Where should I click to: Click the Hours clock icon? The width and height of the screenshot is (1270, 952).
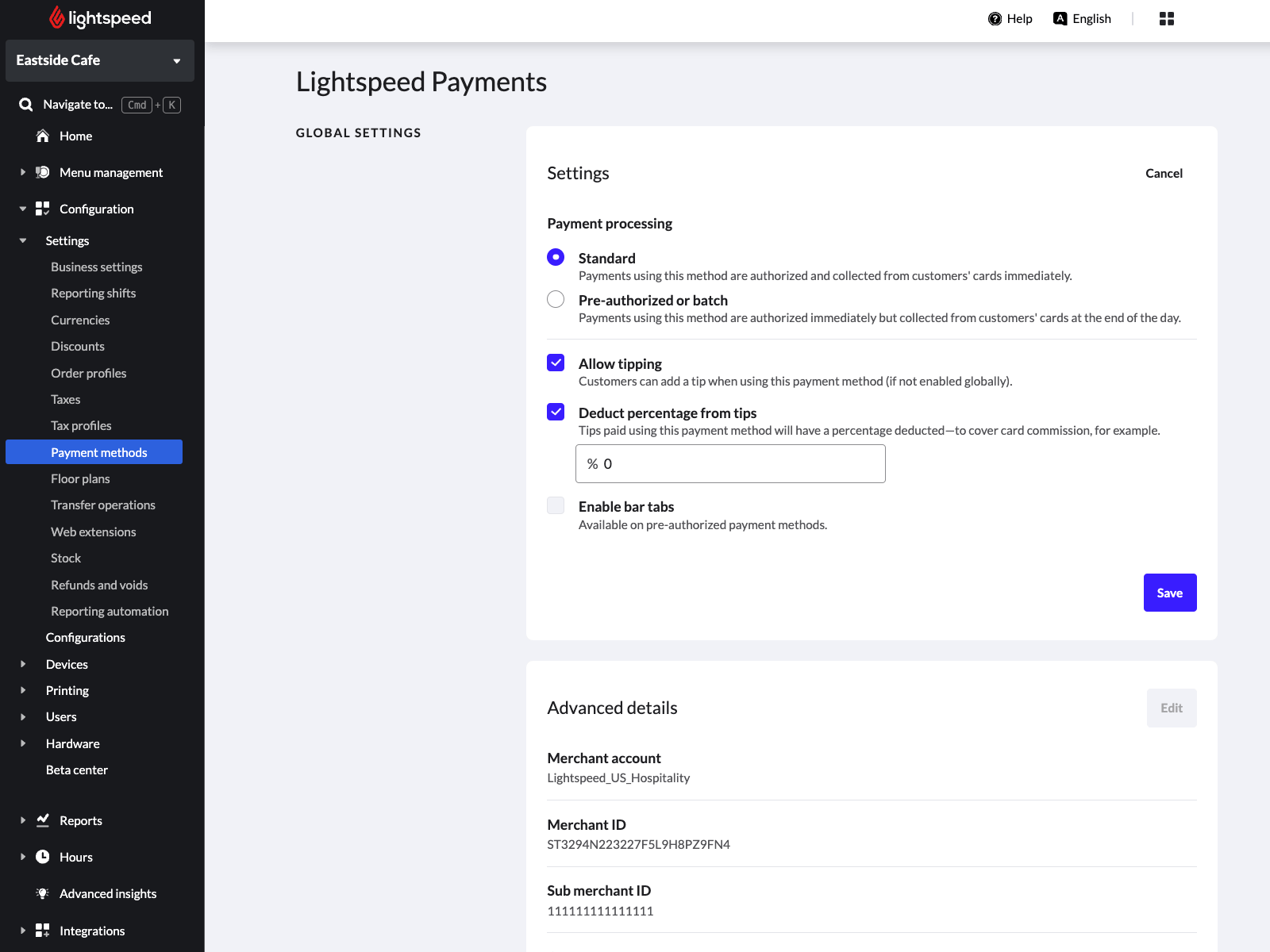[42, 857]
